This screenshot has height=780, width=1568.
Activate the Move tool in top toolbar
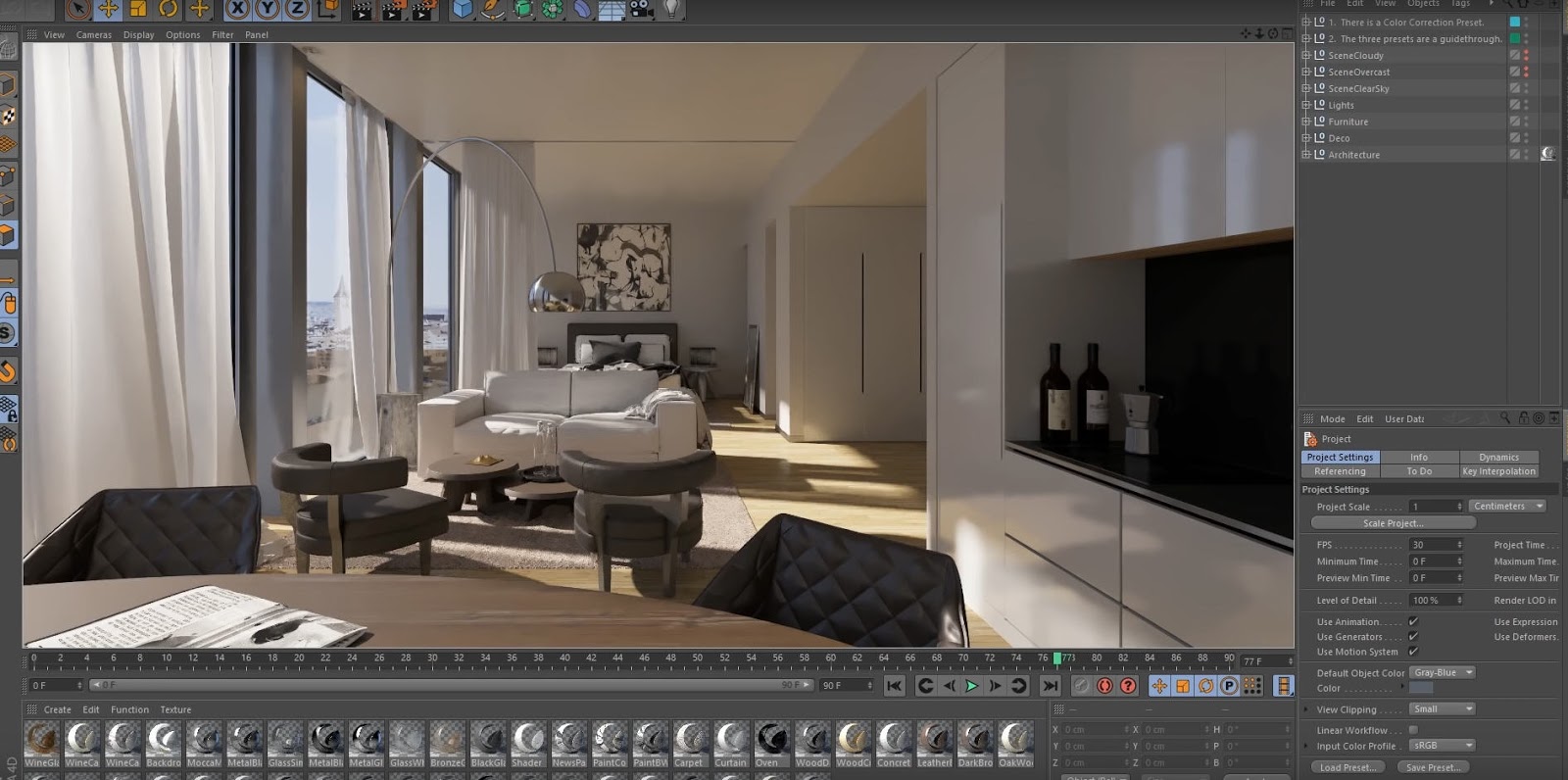(109, 10)
